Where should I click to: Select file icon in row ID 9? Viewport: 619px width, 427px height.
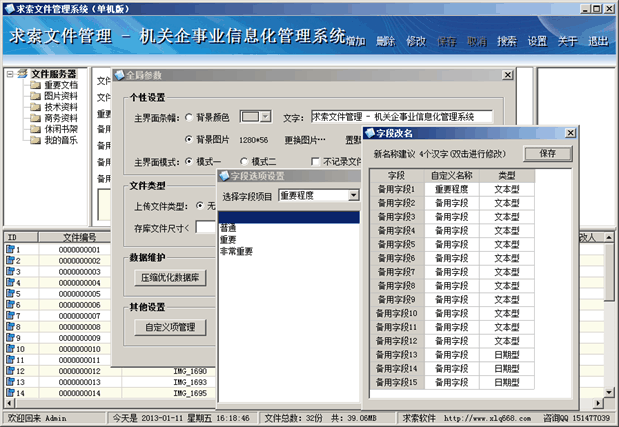(10, 338)
